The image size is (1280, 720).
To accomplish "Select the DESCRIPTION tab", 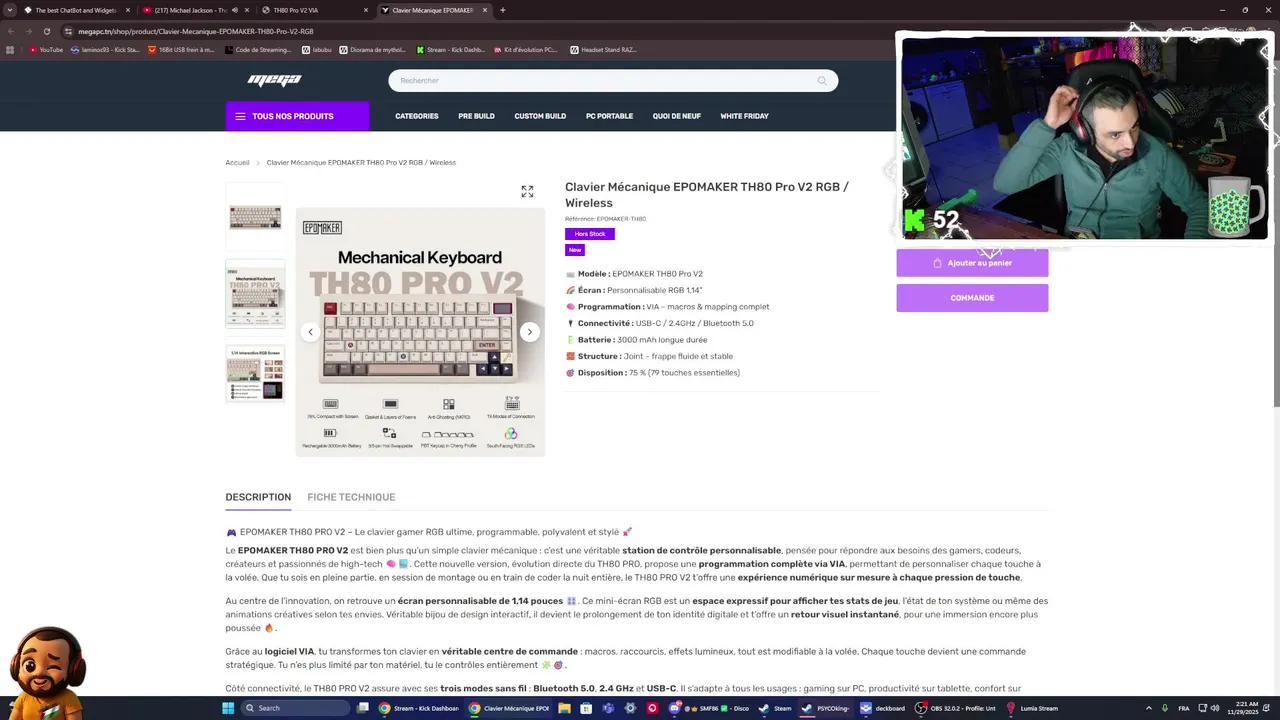I will coord(258,497).
